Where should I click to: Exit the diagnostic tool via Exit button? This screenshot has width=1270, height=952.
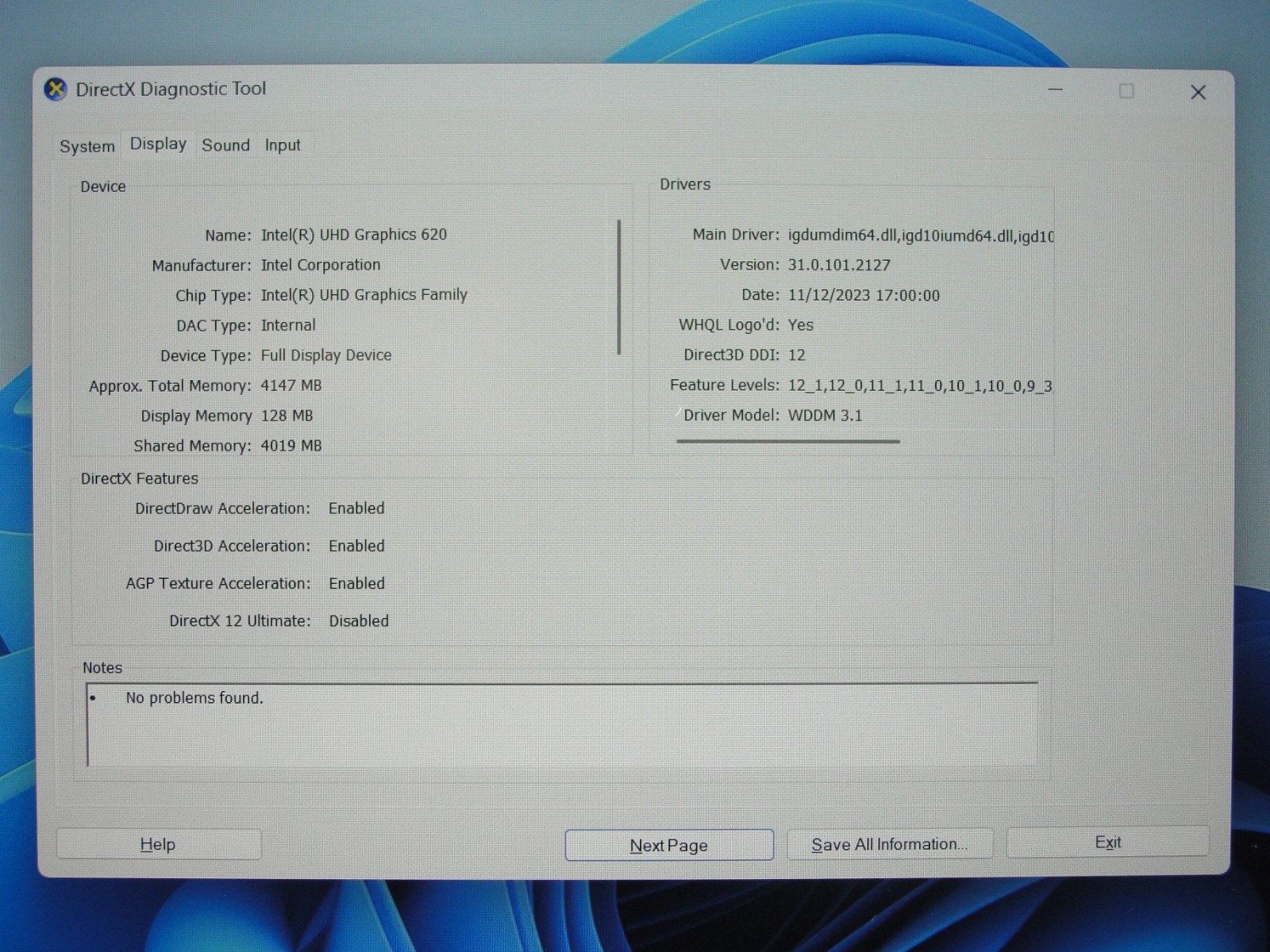pos(1107,842)
